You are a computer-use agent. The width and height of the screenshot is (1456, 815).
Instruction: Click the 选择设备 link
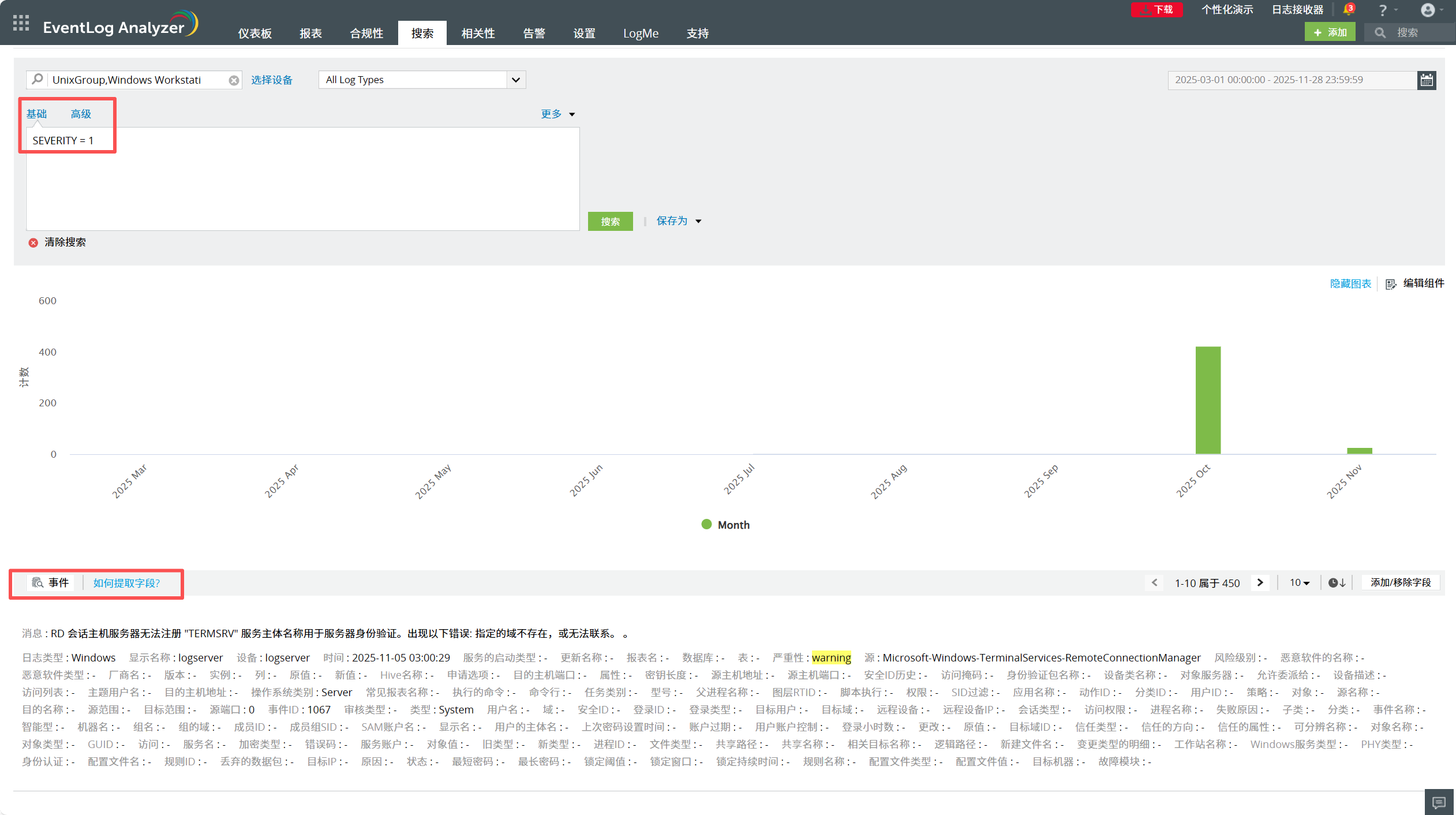click(x=272, y=80)
